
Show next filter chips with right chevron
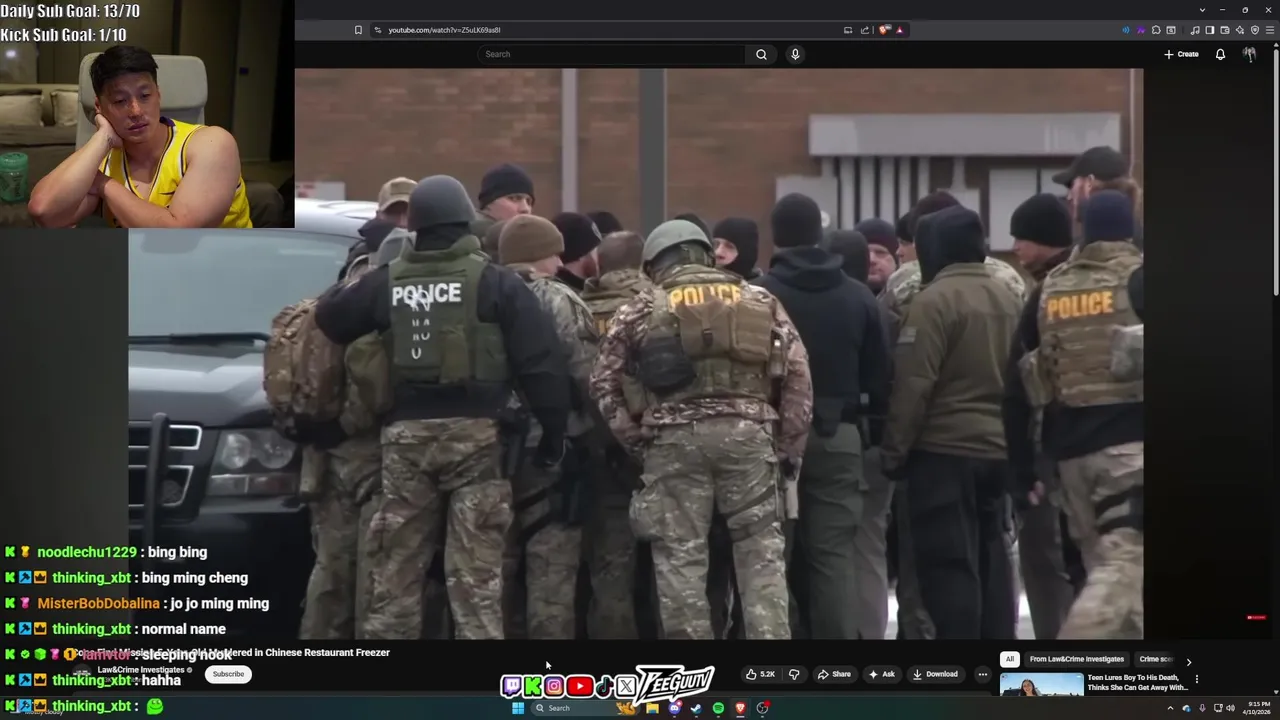point(1188,661)
